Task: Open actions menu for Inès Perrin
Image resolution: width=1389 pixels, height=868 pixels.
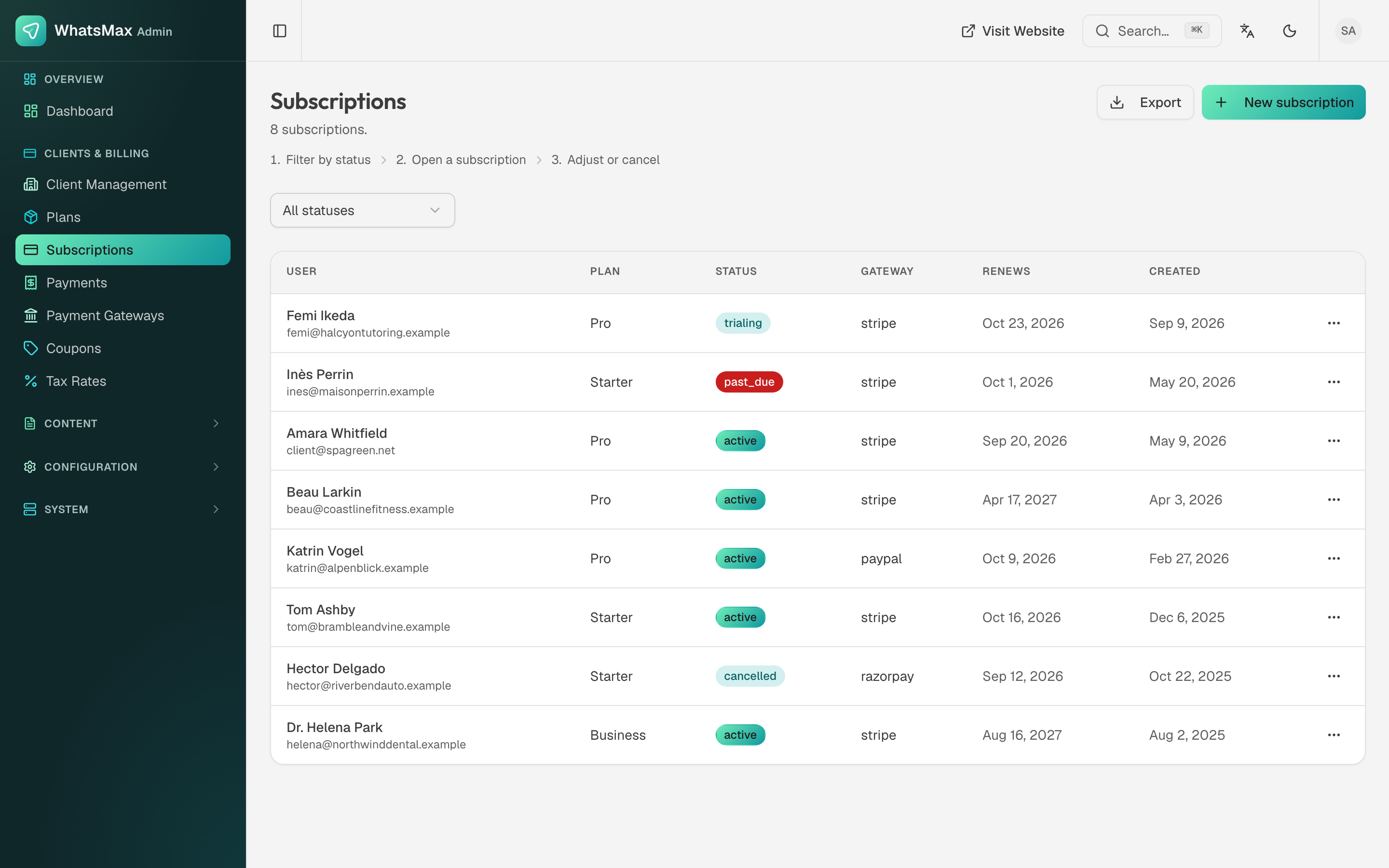Action: [1334, 382]
